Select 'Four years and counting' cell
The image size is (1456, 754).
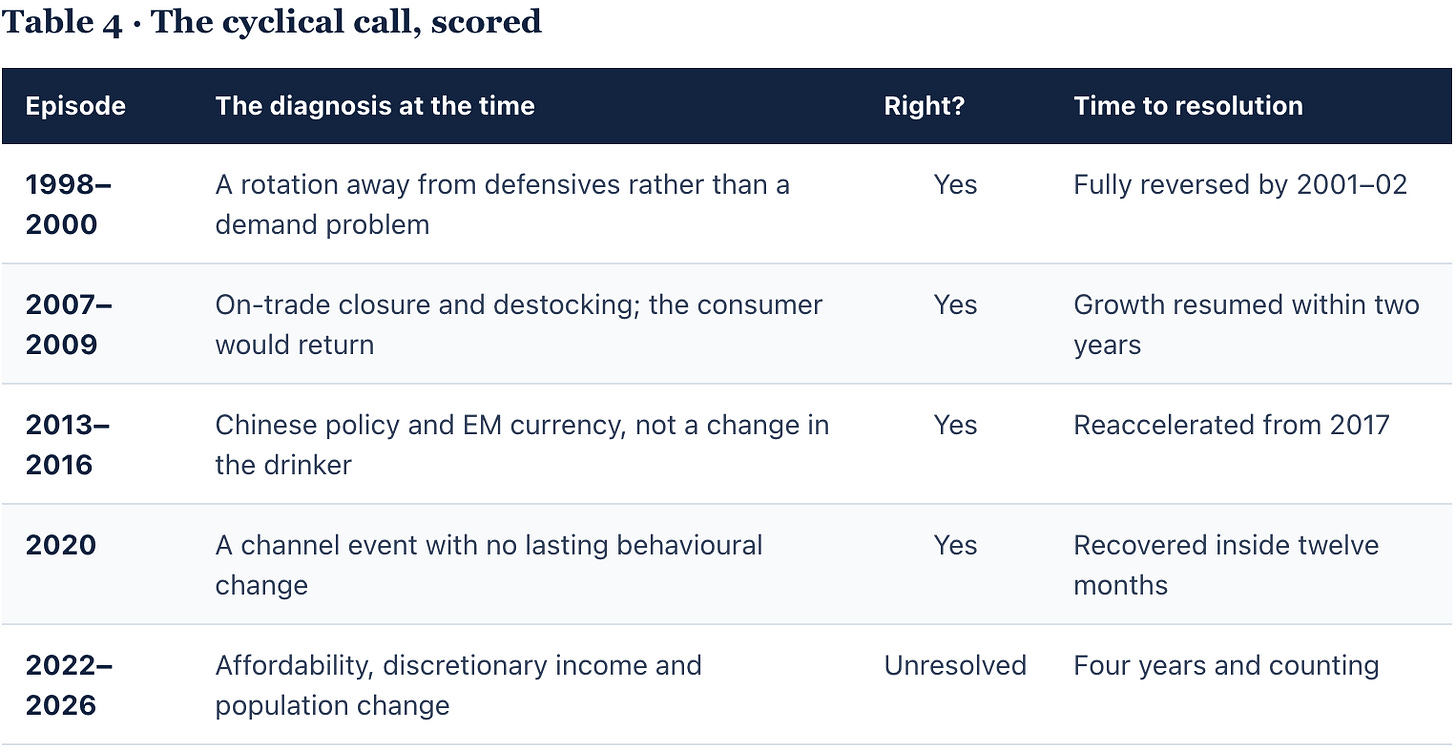(x=1226, y=665)
